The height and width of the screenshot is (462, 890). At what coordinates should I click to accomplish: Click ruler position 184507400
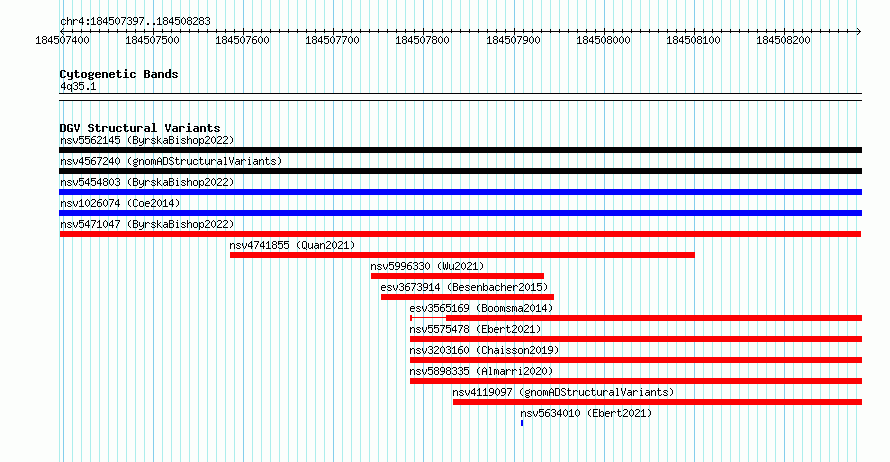(62, 40)
